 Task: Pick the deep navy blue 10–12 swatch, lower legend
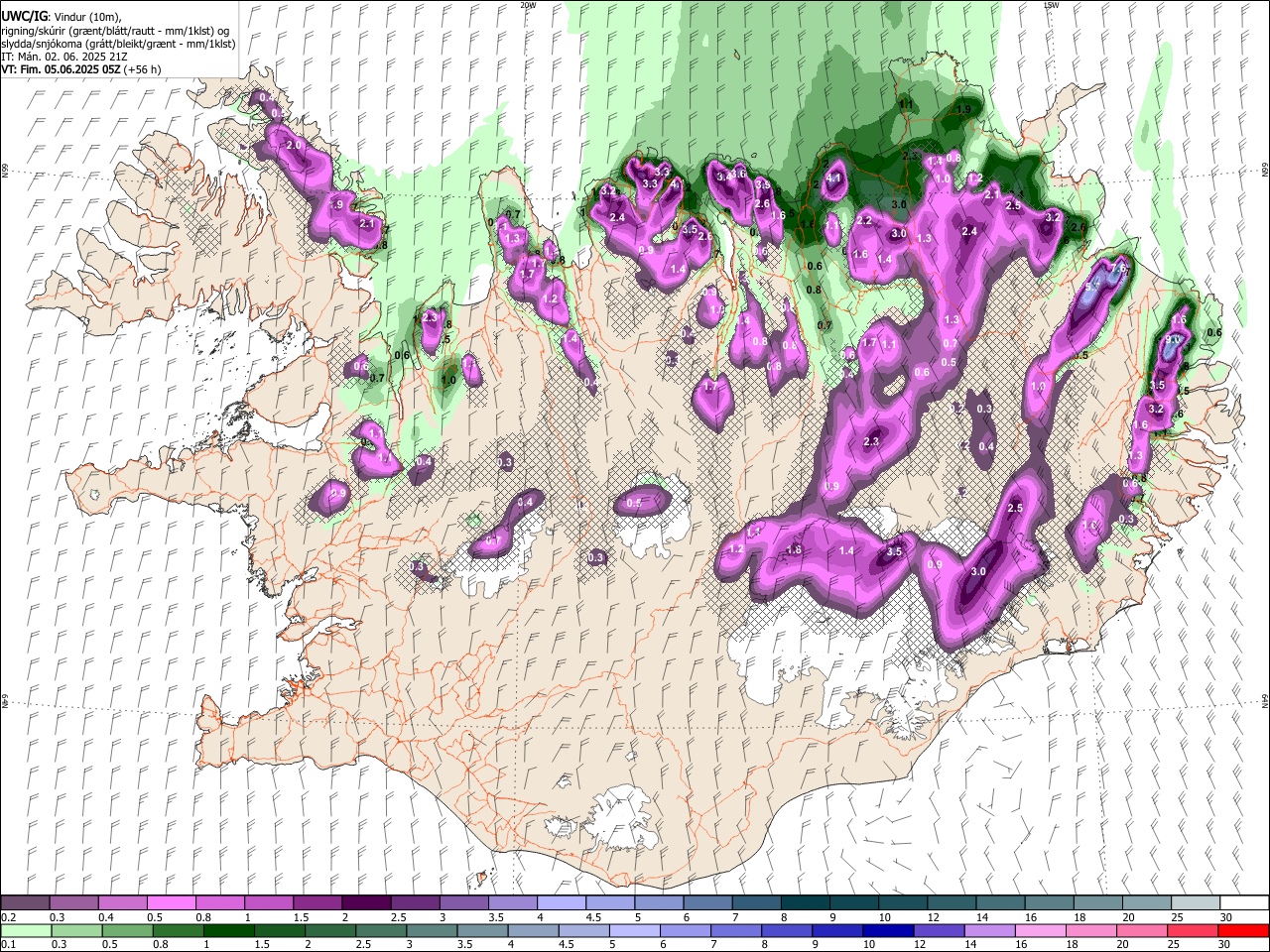(888, 930)
